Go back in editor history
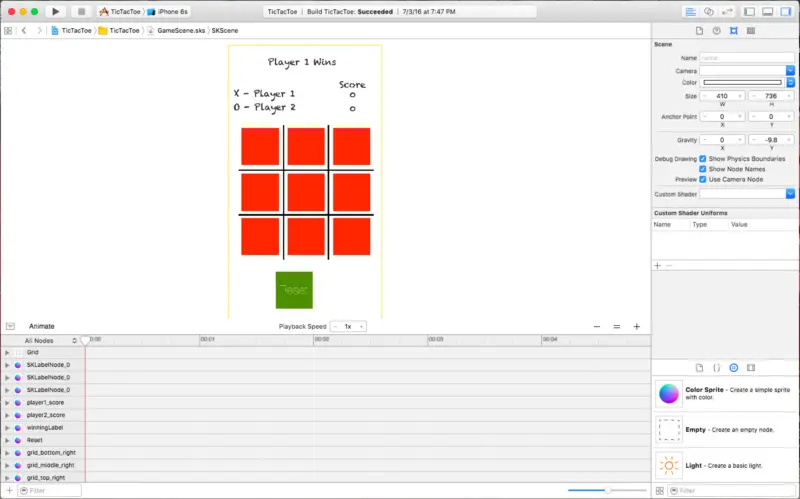Viewport: 800px width, 499px height. pyautogui.click(x=24, y=31)
